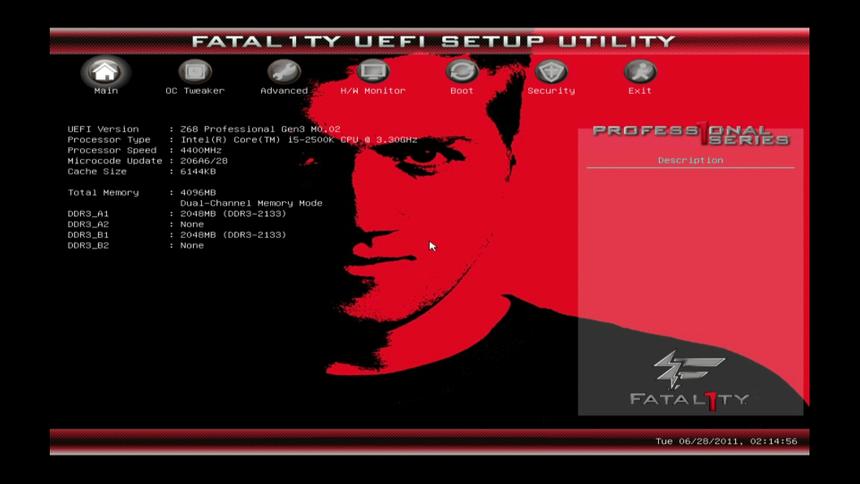The width and height of the screenshot is (860, 484).
Task: Click the 6144KB cache value
Action: (x=198, y=171)
